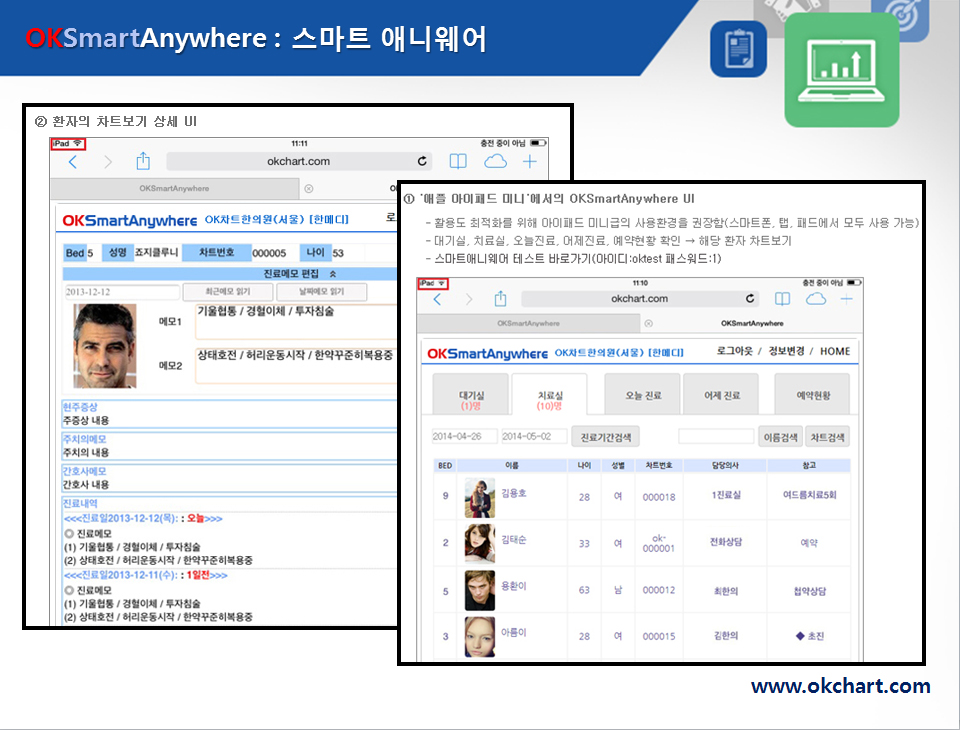
Task: Click the HOME link
Action: [835, 351]
